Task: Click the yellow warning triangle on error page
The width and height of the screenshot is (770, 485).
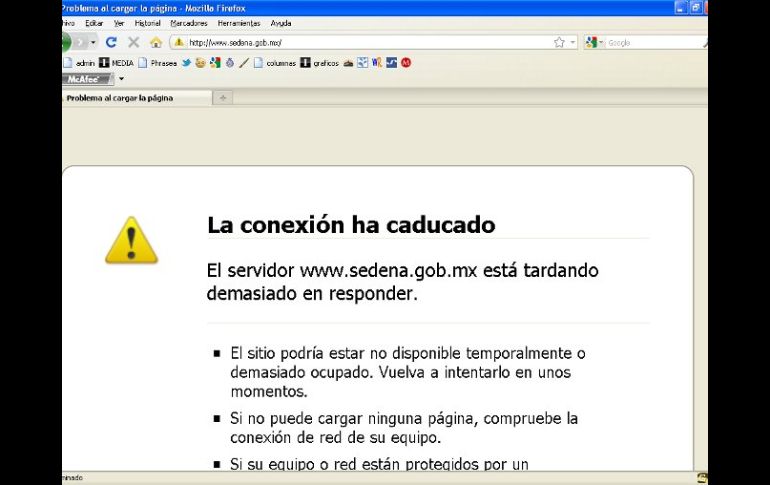Action: point(131,240)
